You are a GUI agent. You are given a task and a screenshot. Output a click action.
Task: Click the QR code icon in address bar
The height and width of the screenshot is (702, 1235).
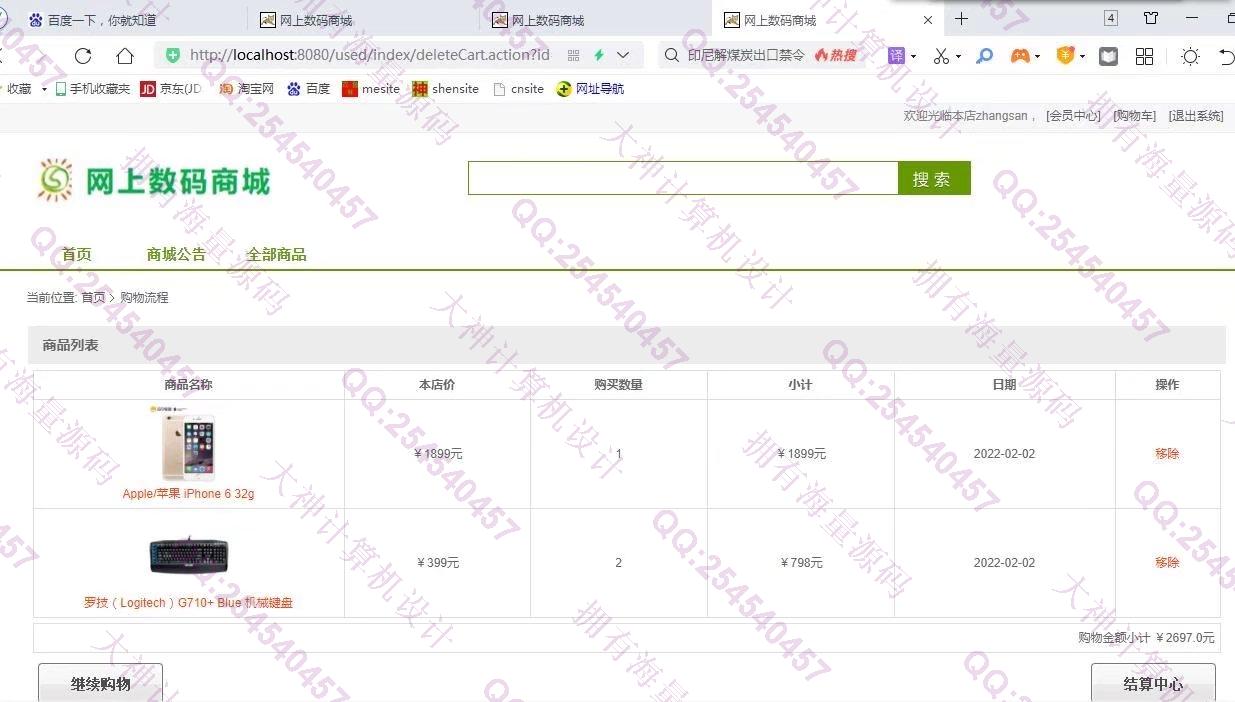point(573,56)
